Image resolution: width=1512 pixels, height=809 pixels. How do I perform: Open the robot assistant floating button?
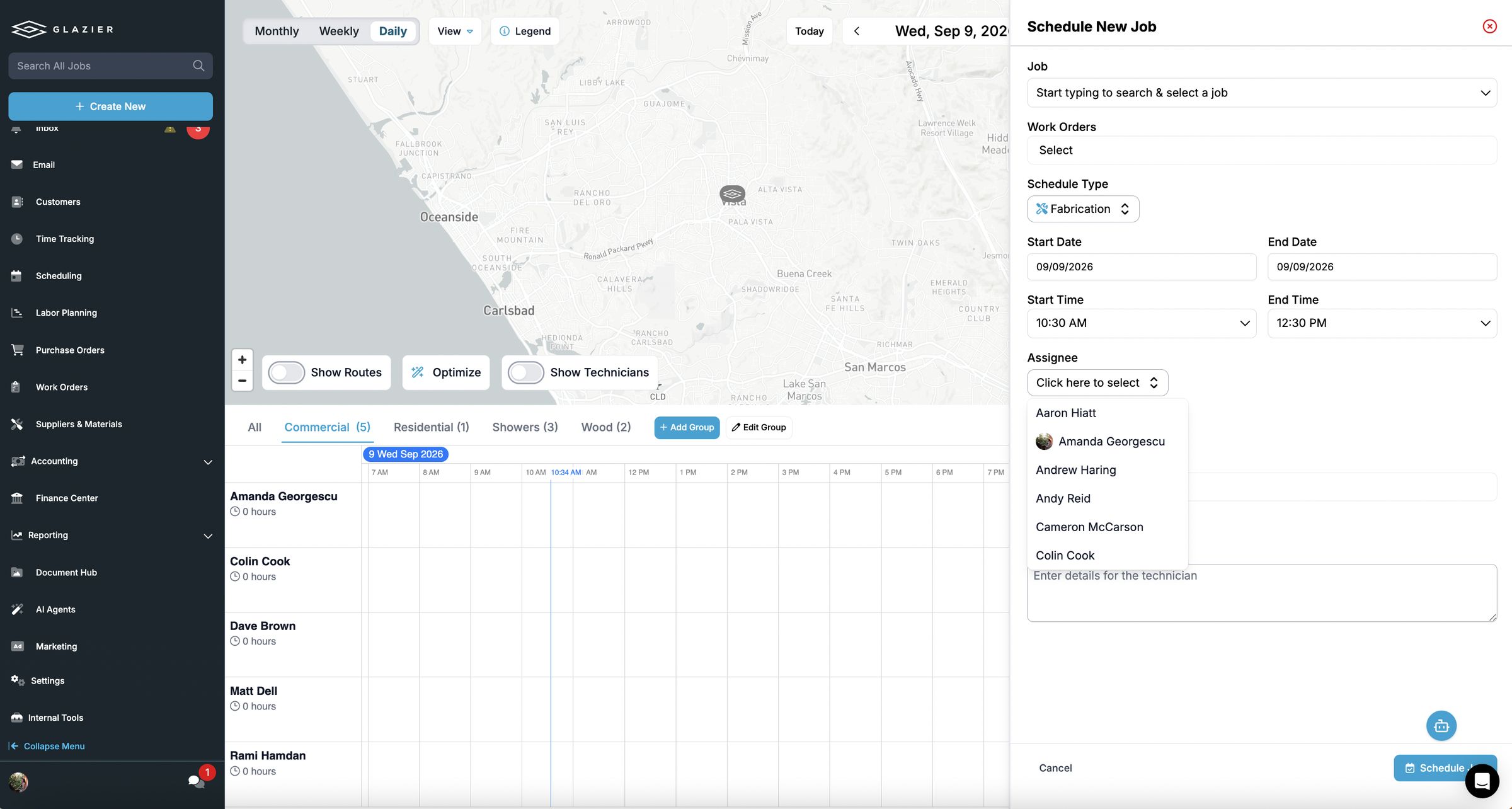coord(1441,726)
